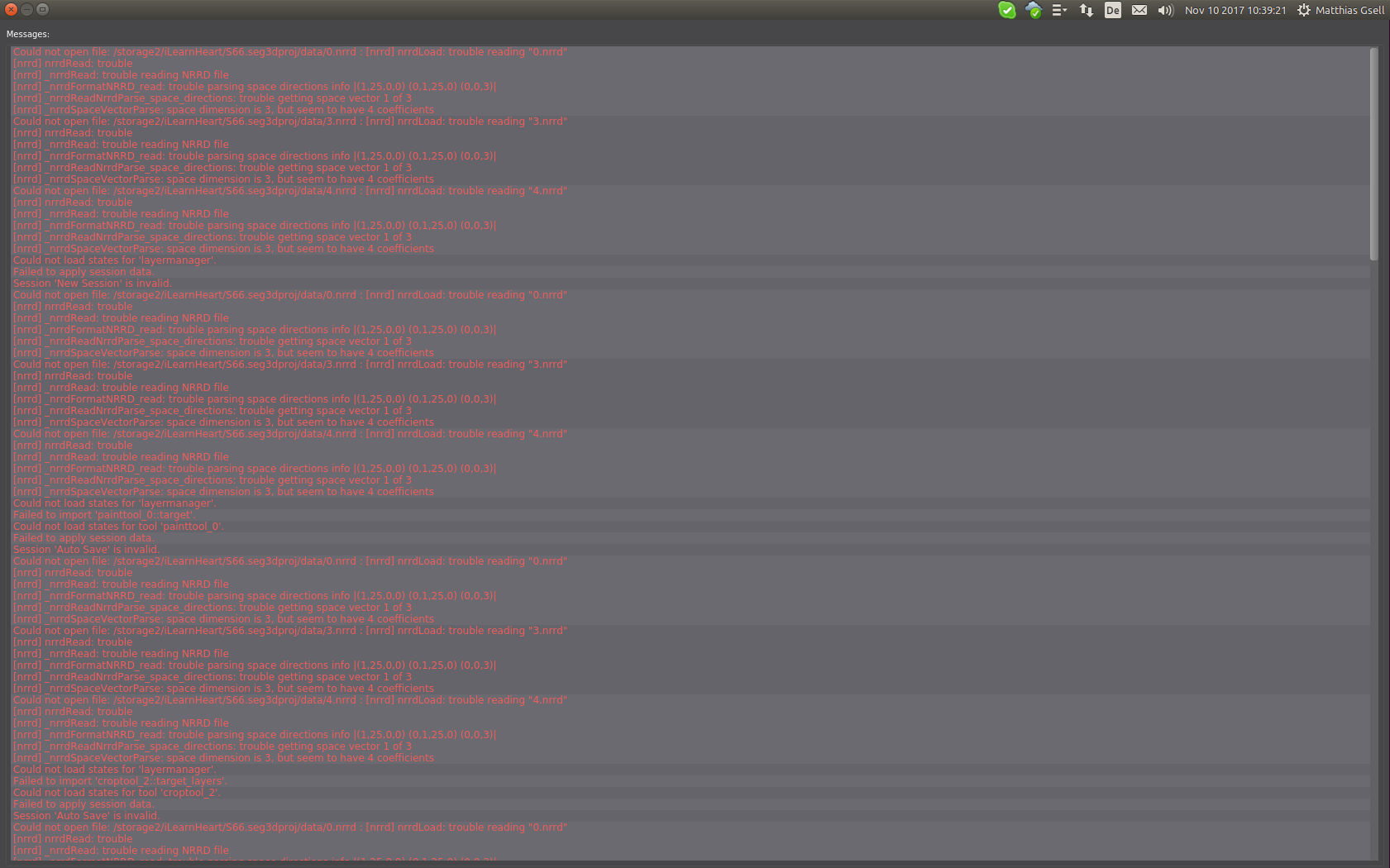
Task: Open the volume control from the sound menu
Action: [x=1165, y=10]
